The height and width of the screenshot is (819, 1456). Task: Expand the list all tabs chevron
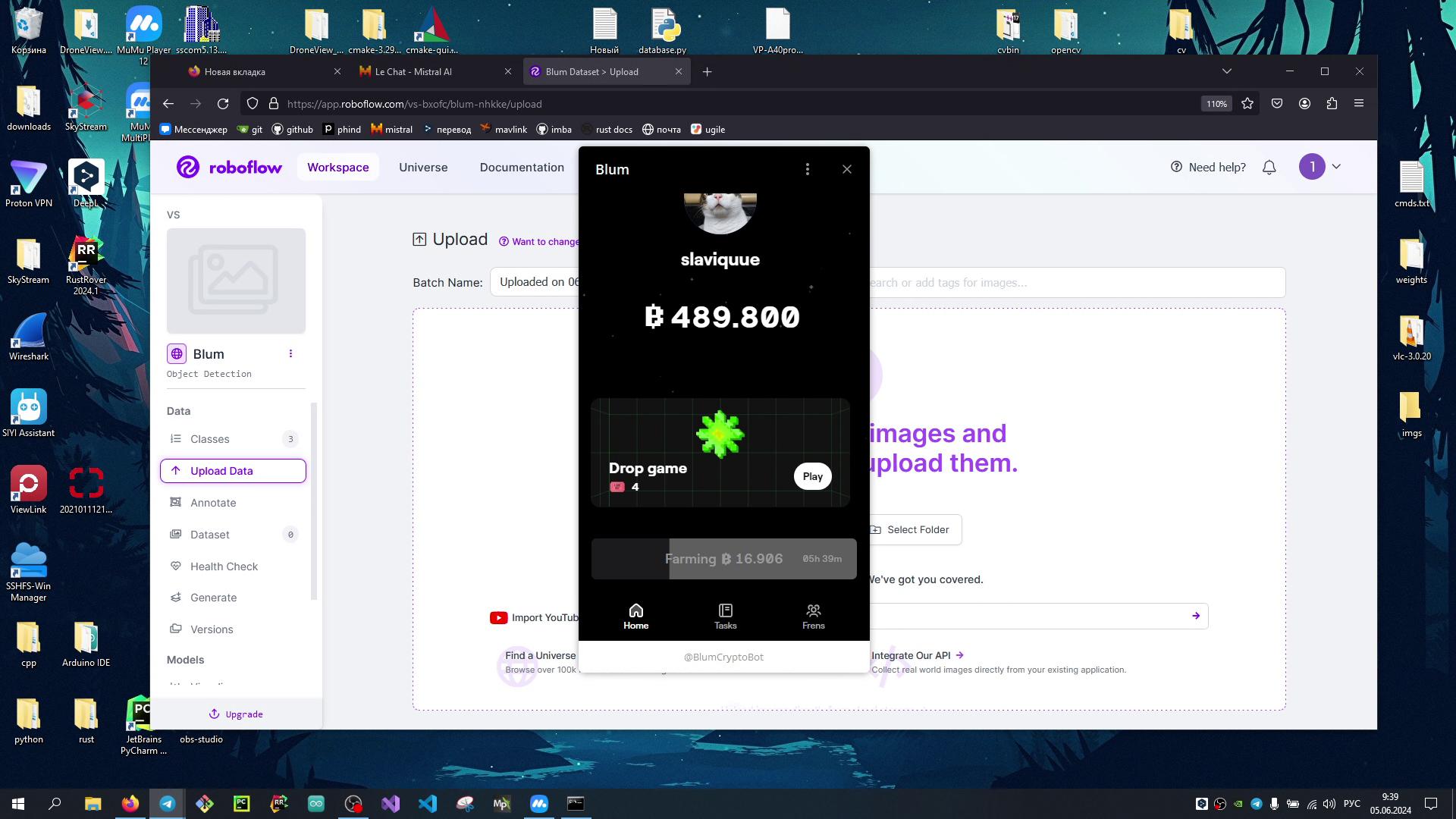coord(1227,71)
